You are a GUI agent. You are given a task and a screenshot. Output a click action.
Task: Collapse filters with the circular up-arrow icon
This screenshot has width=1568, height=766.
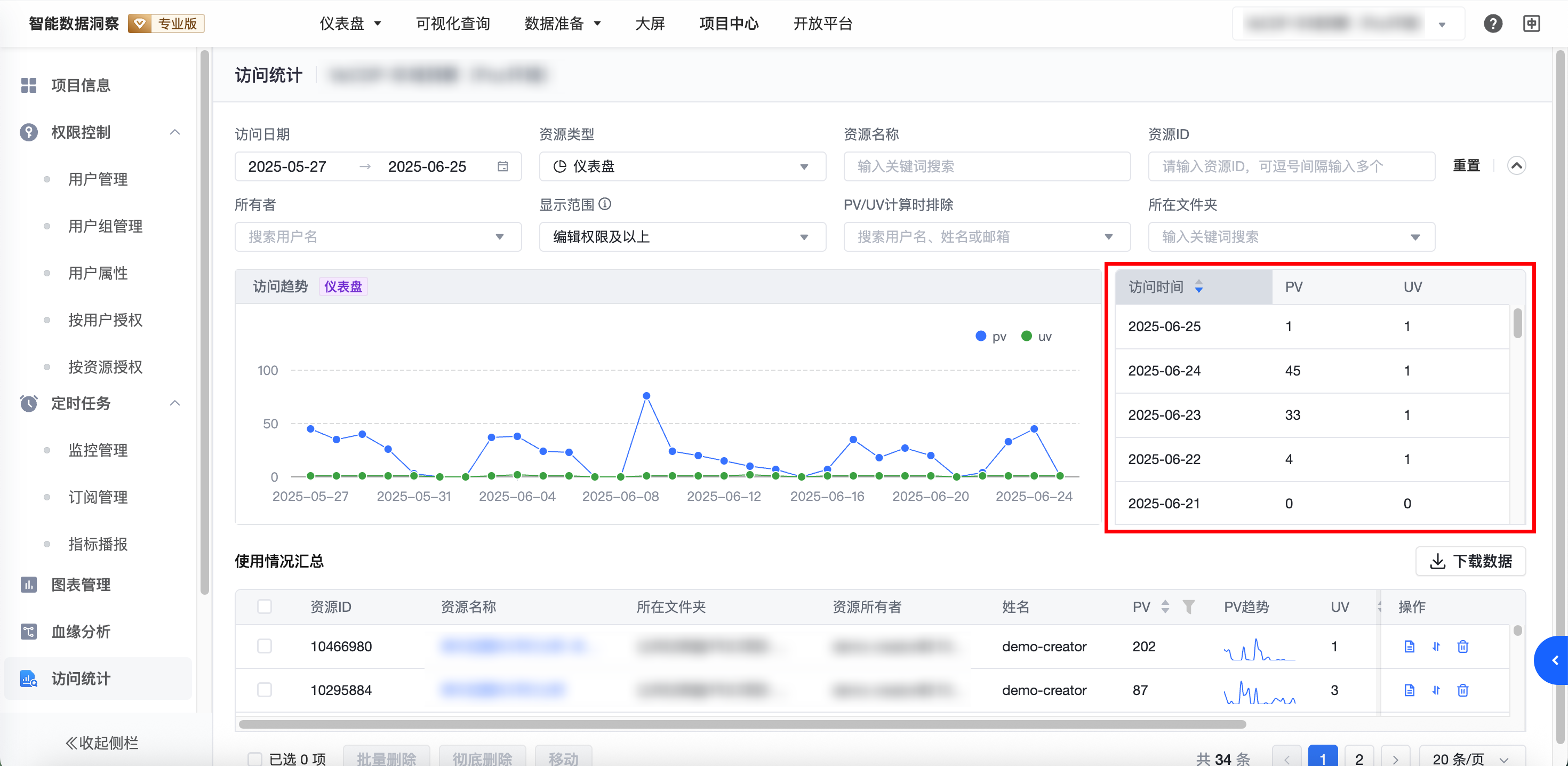coord(1516,165)
